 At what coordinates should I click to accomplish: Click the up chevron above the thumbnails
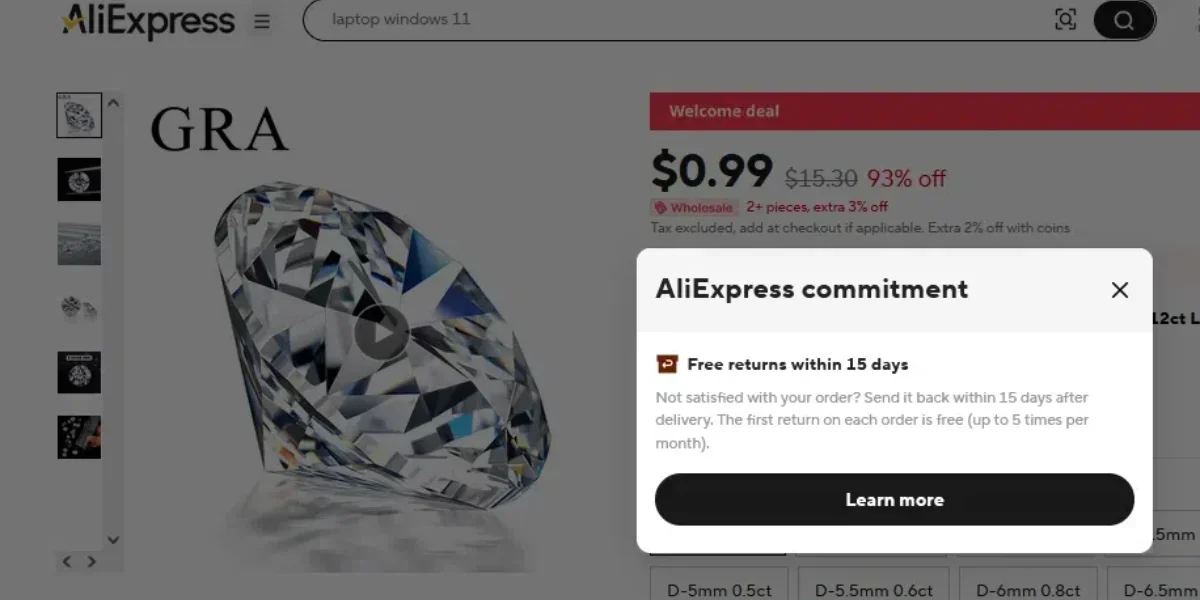coord(113,100)
